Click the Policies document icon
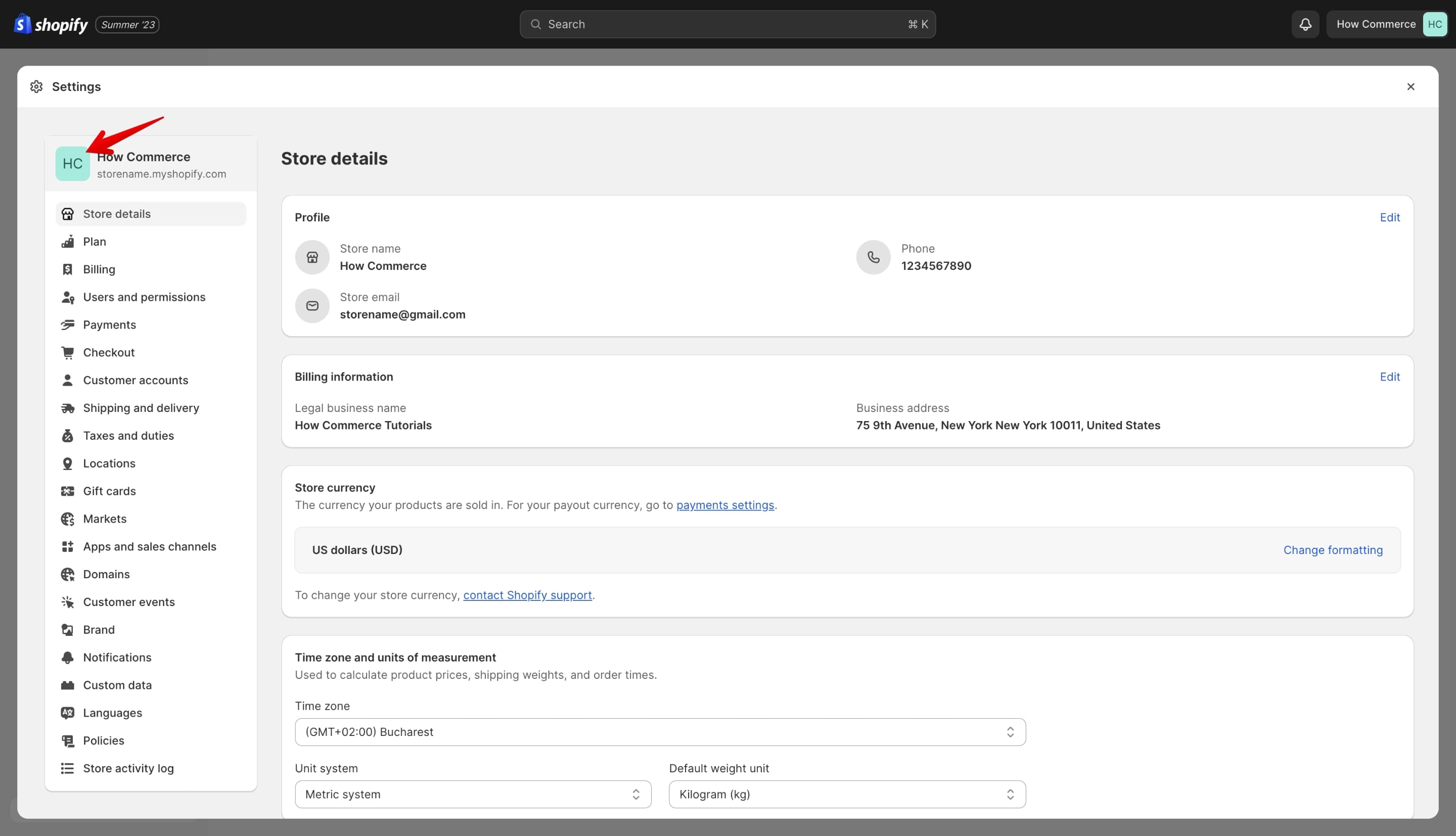Screen dimensions: 1456x836 click(x=68, y=740)
